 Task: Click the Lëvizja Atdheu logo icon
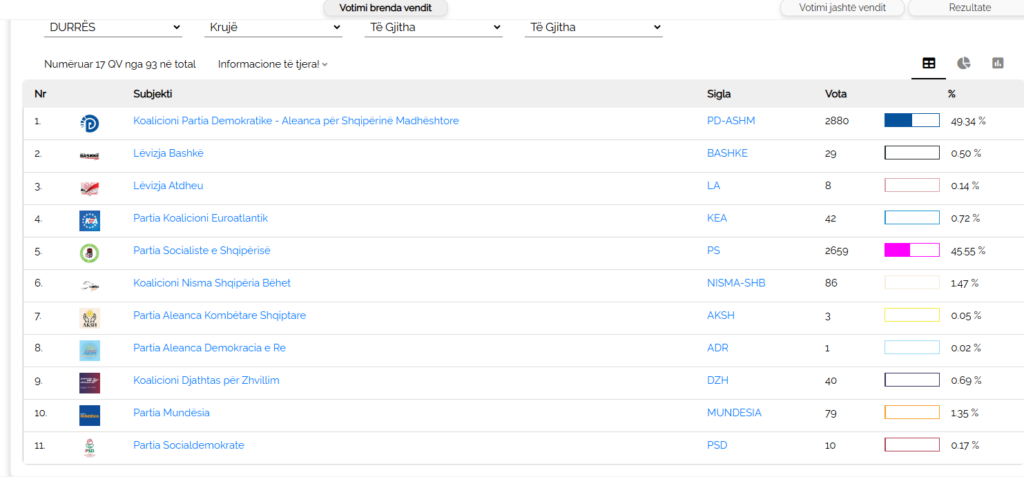[x=89, y=187]
